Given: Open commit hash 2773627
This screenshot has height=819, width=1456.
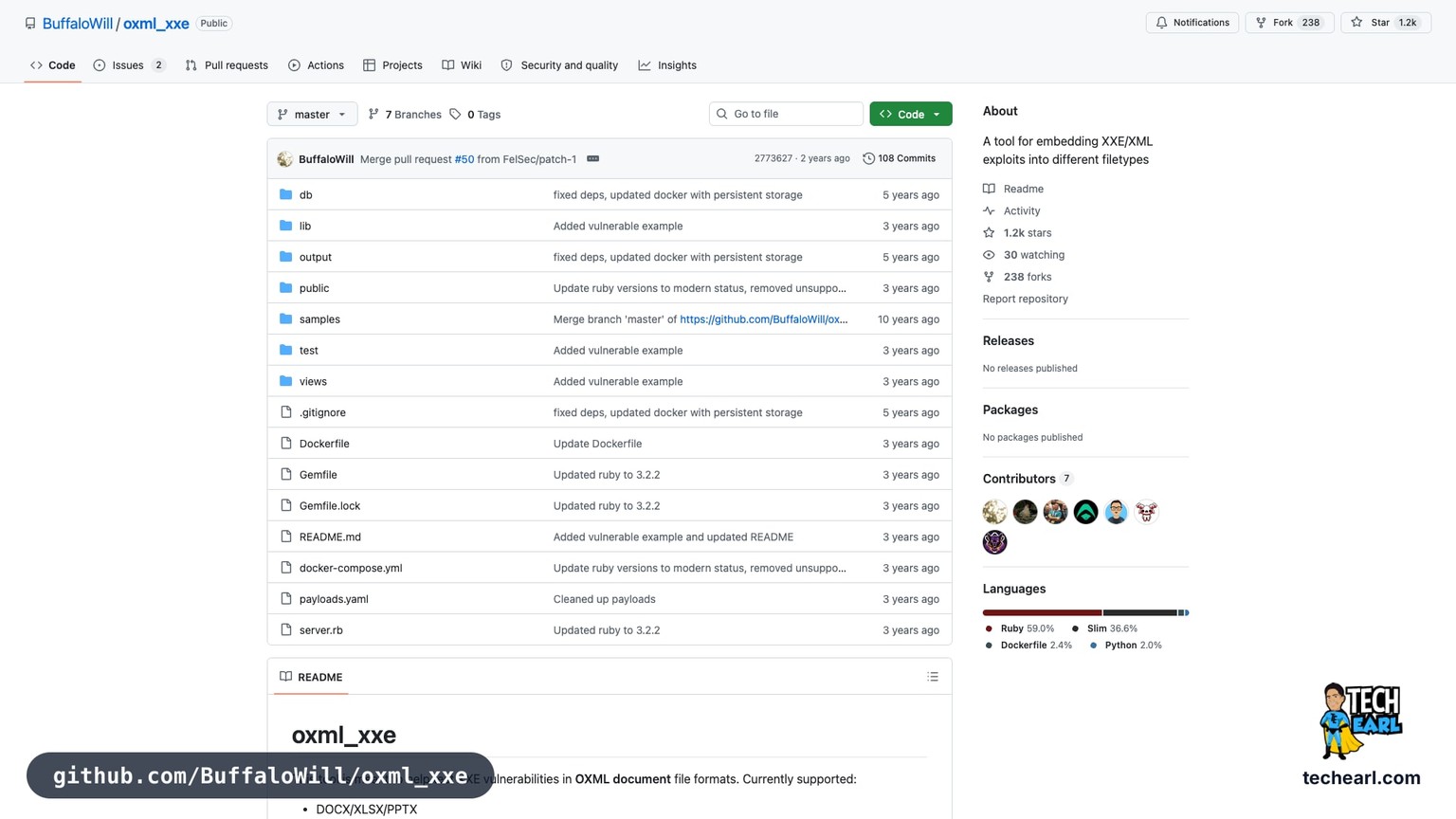Looking at the screenshot, I should point(773,158).
